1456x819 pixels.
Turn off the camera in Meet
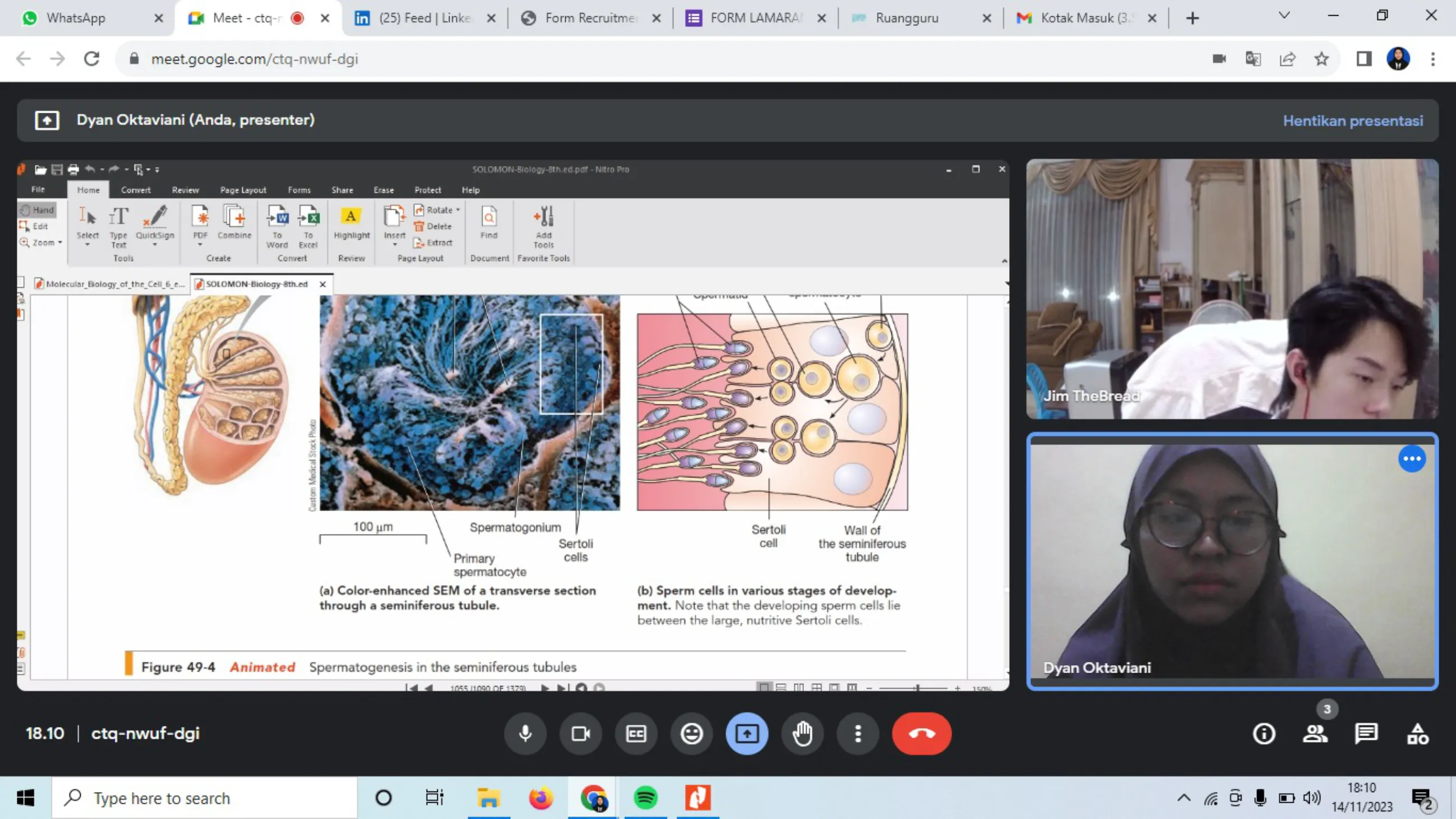[580, 734]
